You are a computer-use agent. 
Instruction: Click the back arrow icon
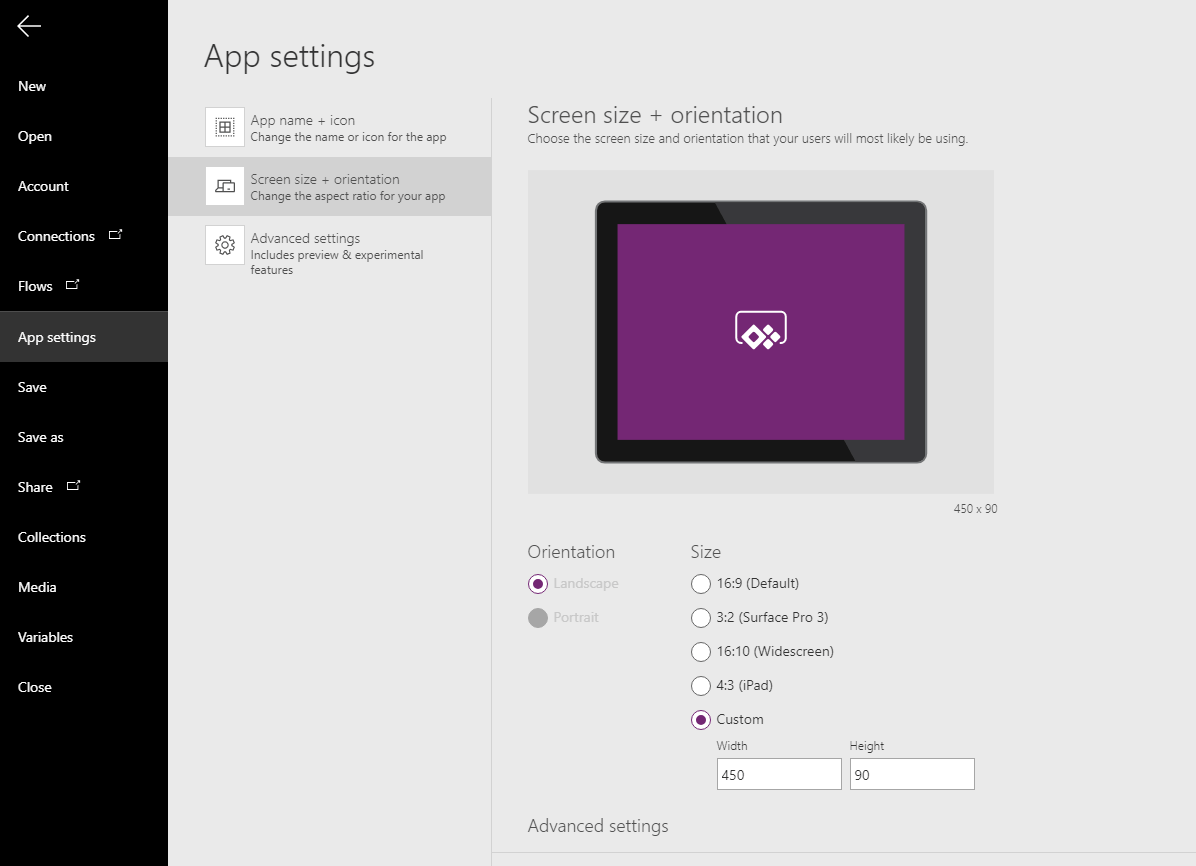[29, 26]
